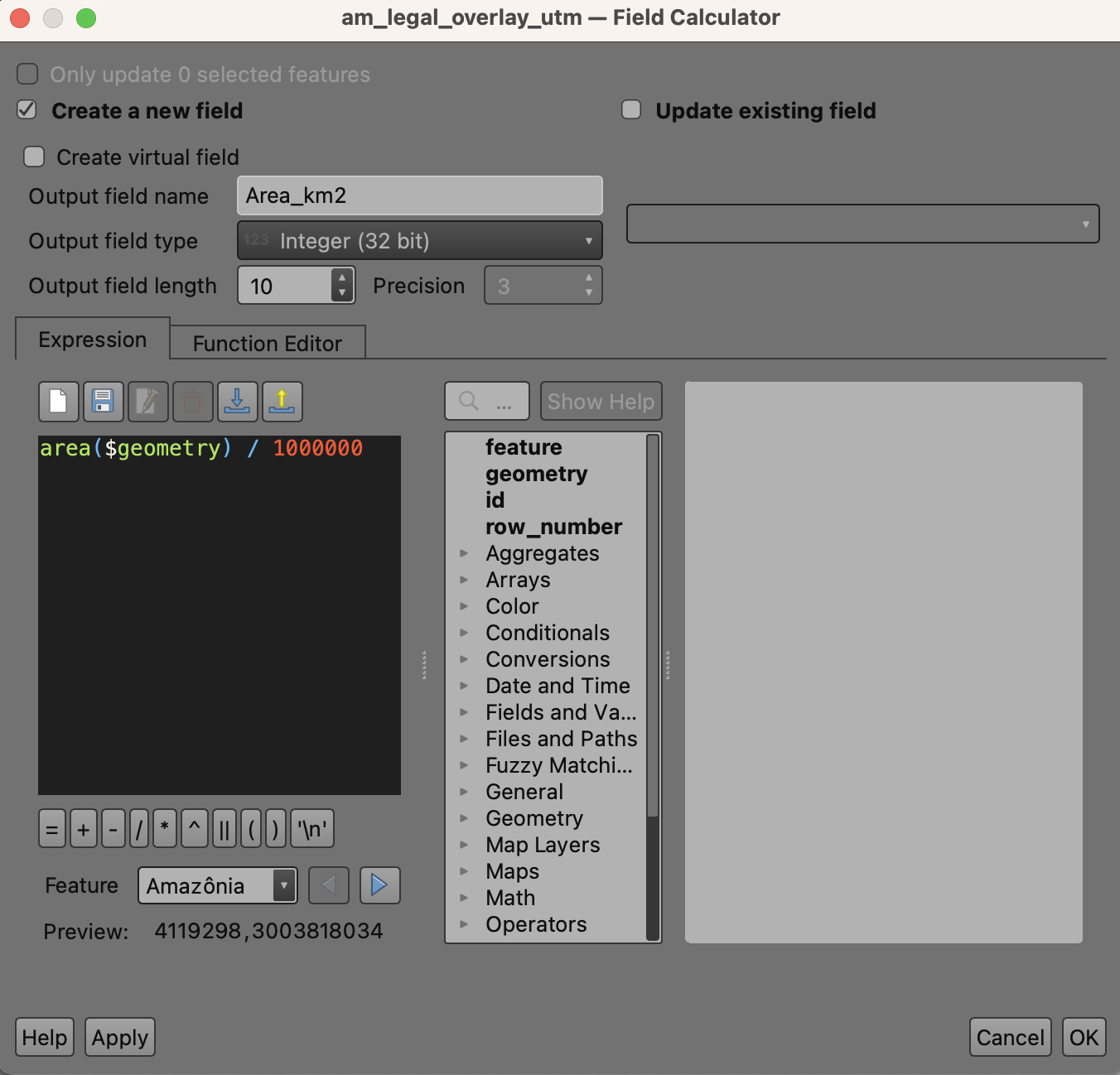
Task: Check Update existing field option
Action: click(x=631, y=110)
